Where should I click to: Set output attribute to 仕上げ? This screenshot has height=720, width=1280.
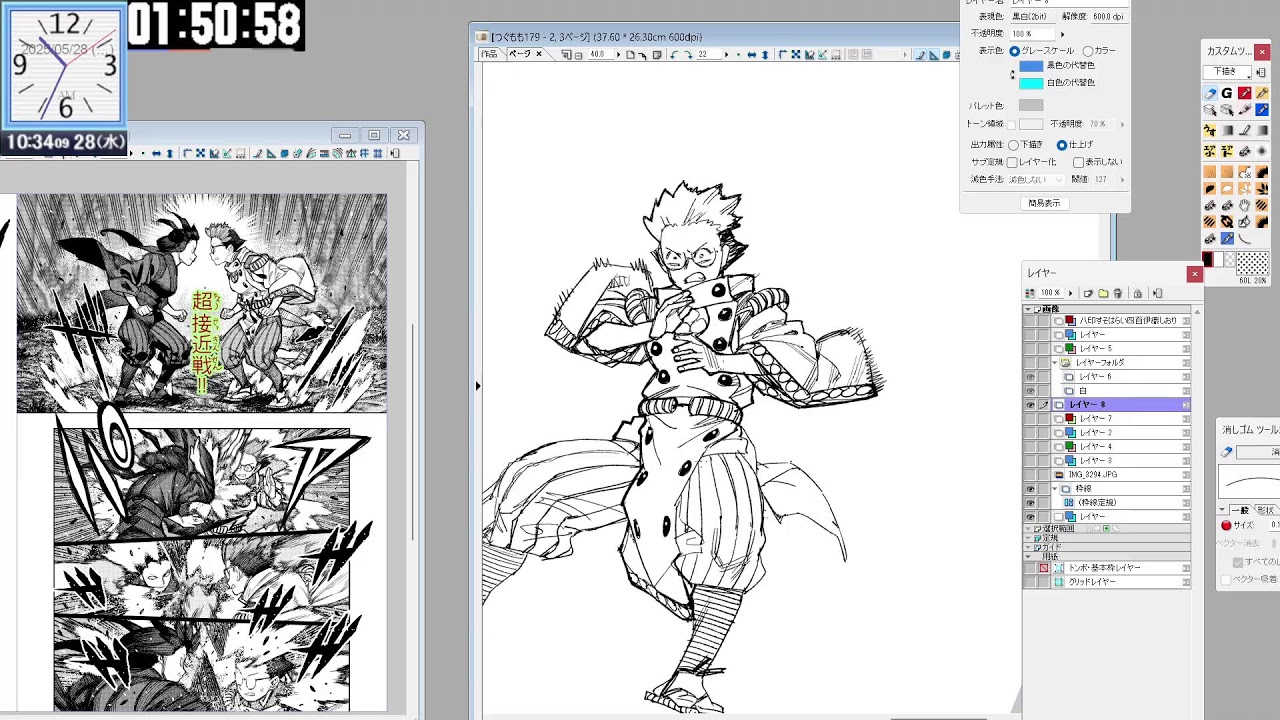point(1061,145)
